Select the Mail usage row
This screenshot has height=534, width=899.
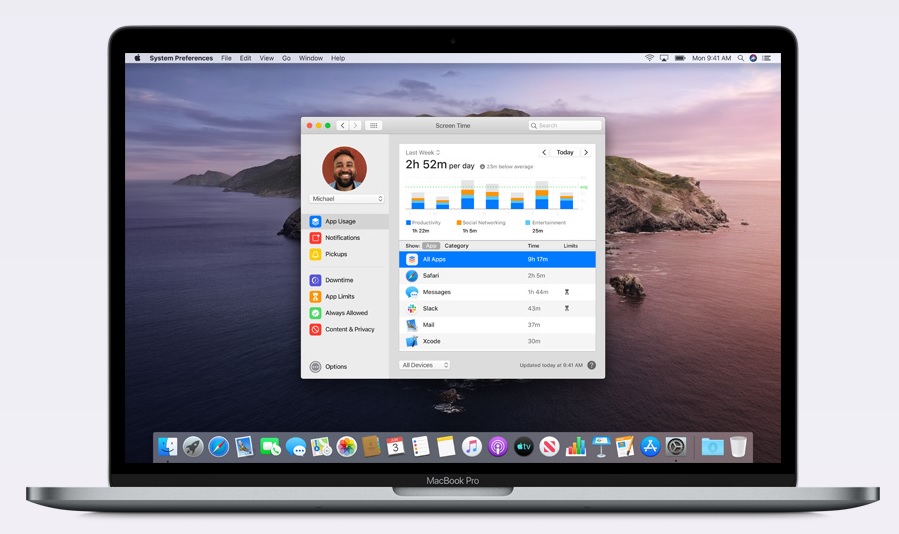[x=497, y=325]
